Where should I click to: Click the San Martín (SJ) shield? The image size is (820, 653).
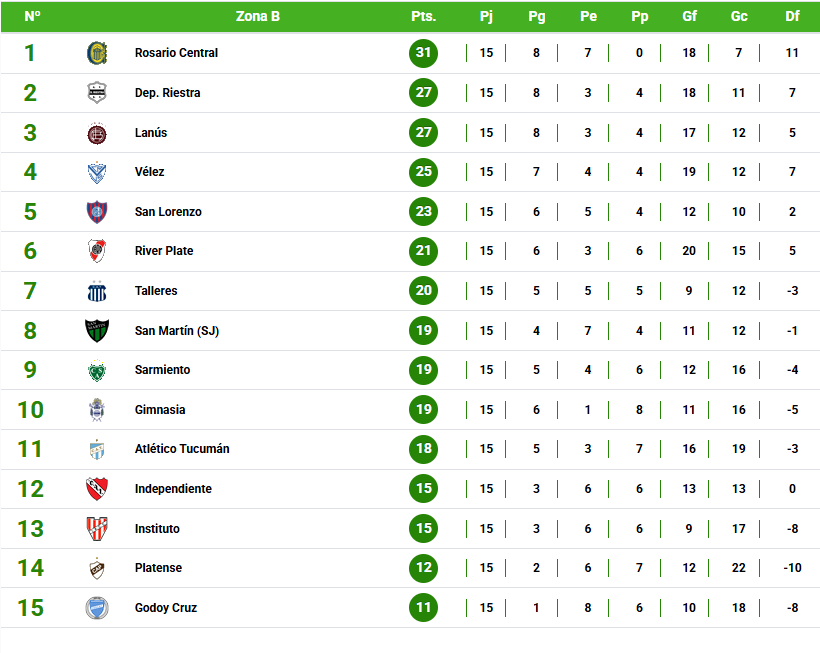97,331
